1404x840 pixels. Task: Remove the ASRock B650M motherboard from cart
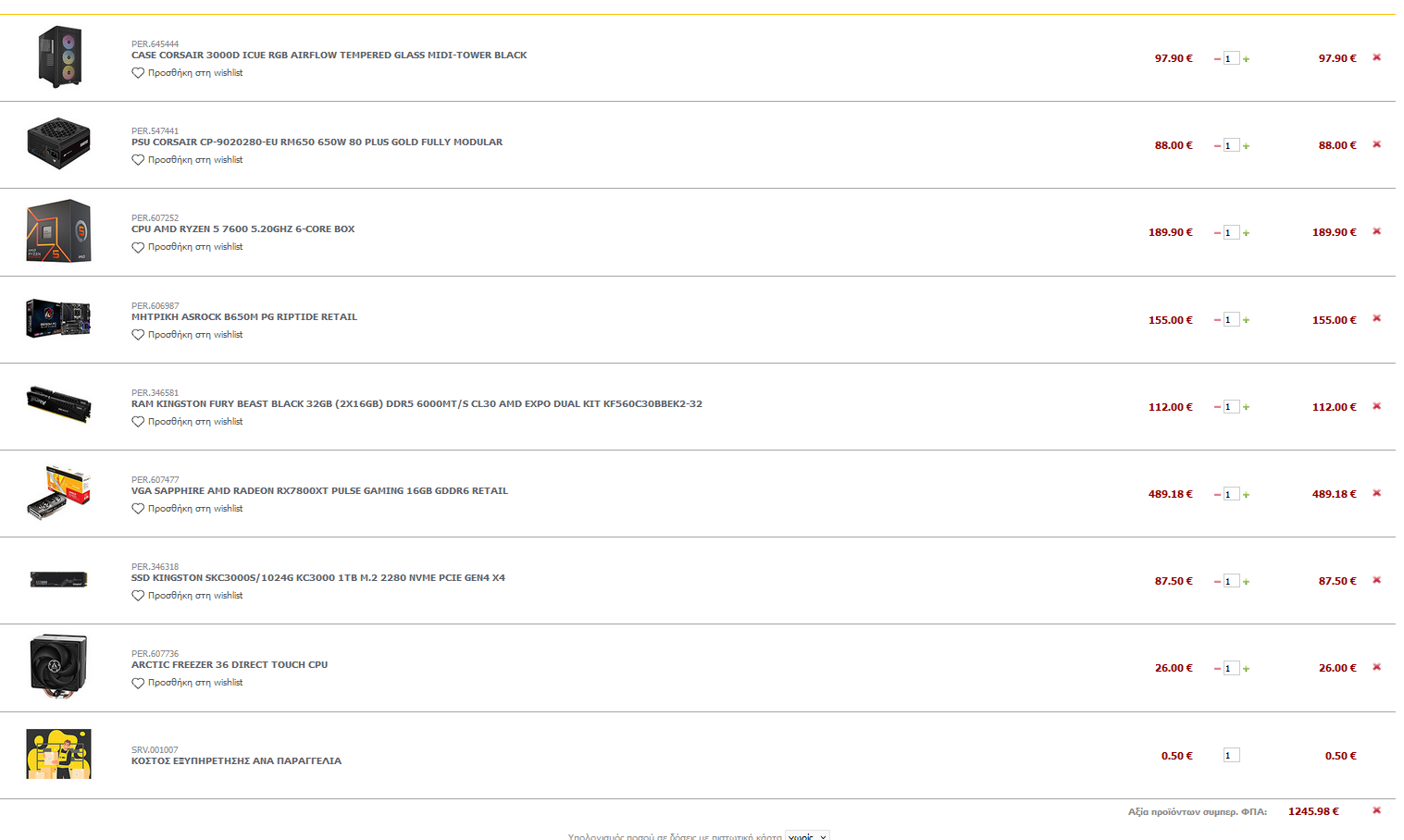pyautogui.click(x=1376, y=318)
